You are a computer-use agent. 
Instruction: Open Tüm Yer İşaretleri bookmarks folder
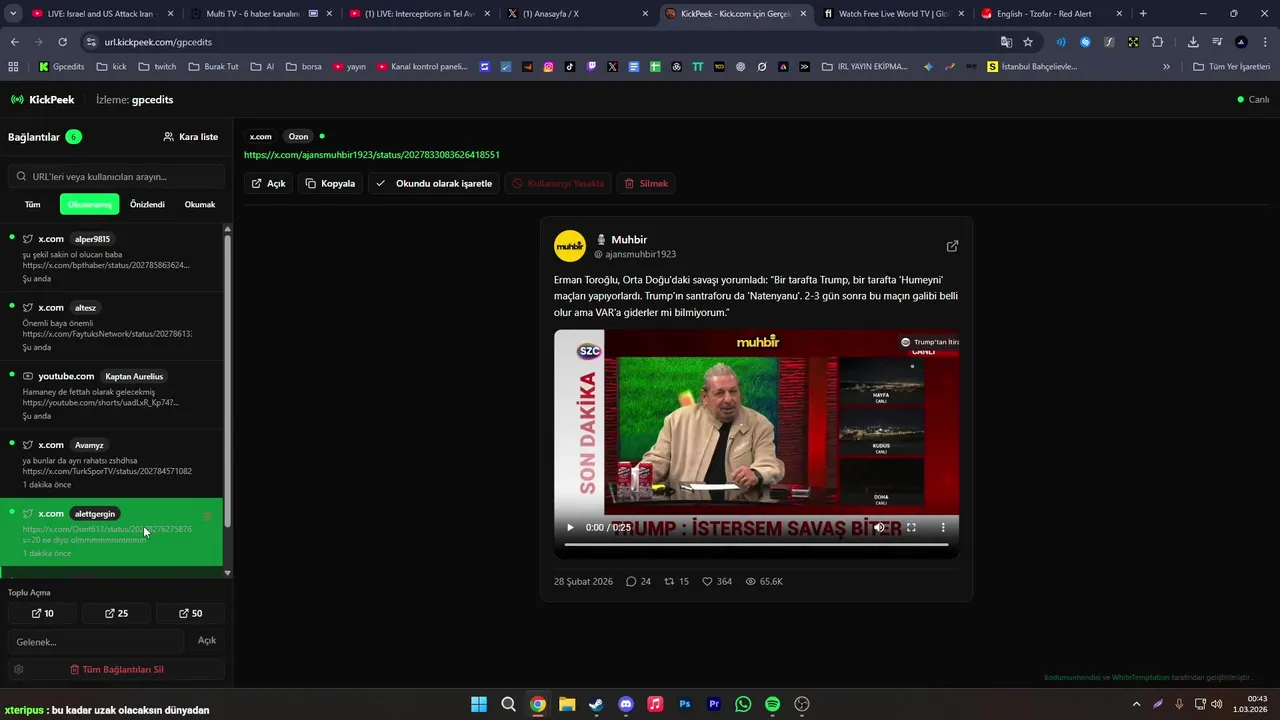pyautogui.click(x=1232, y=67)
